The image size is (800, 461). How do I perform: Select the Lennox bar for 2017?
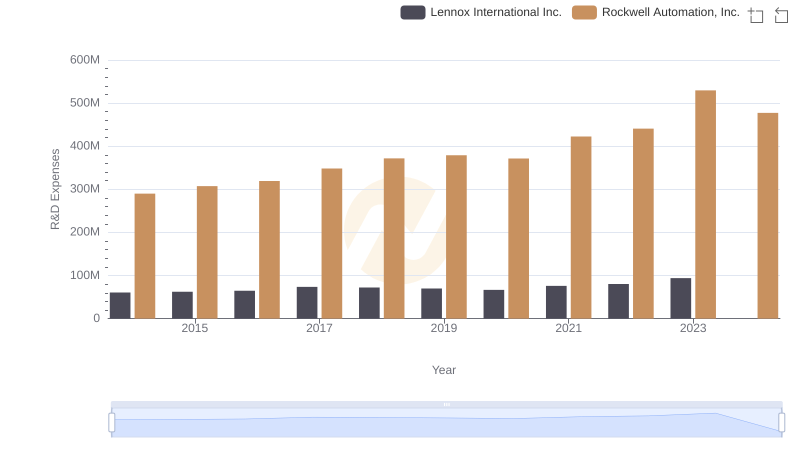point(307,303)
